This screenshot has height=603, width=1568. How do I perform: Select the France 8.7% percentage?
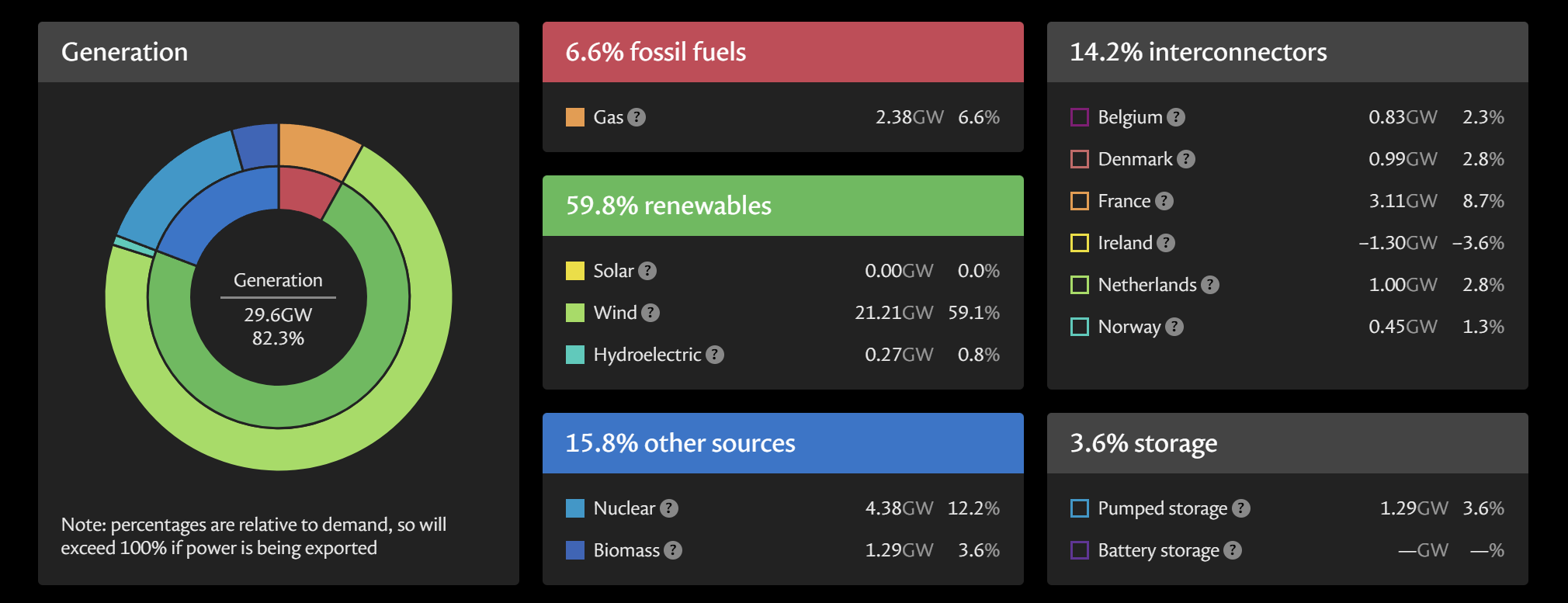coord(1483,201)
